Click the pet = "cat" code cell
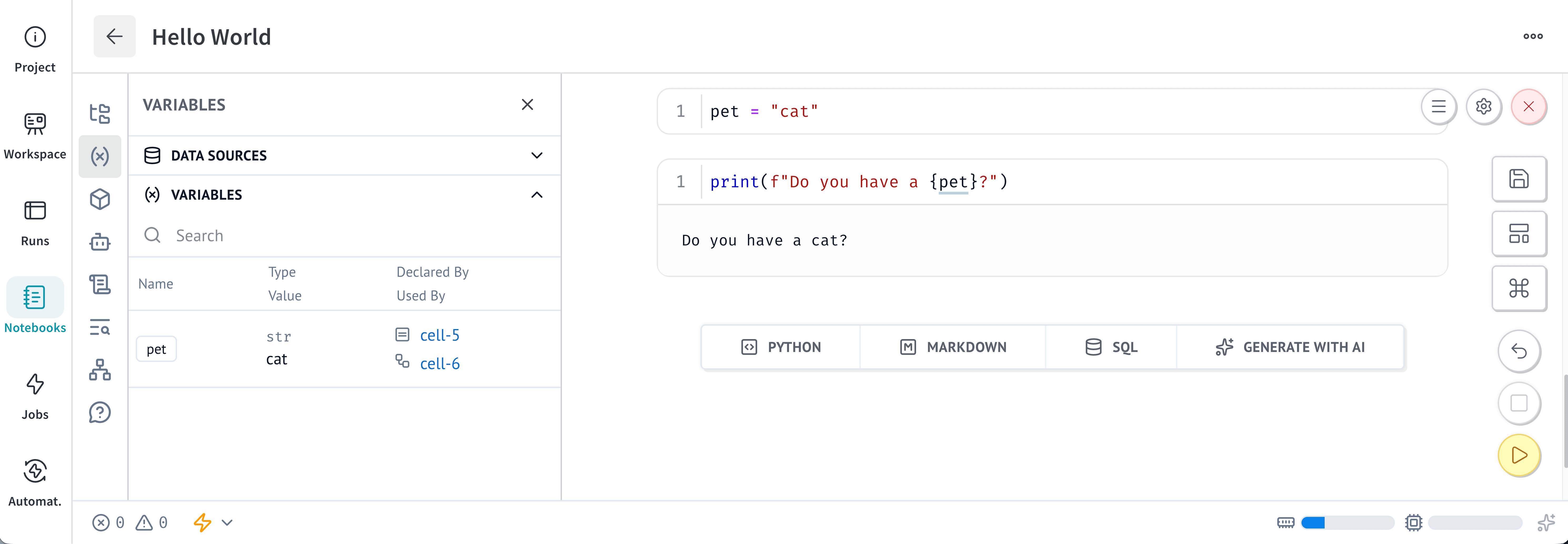The image size is (1568, 544). [1052, 111]
